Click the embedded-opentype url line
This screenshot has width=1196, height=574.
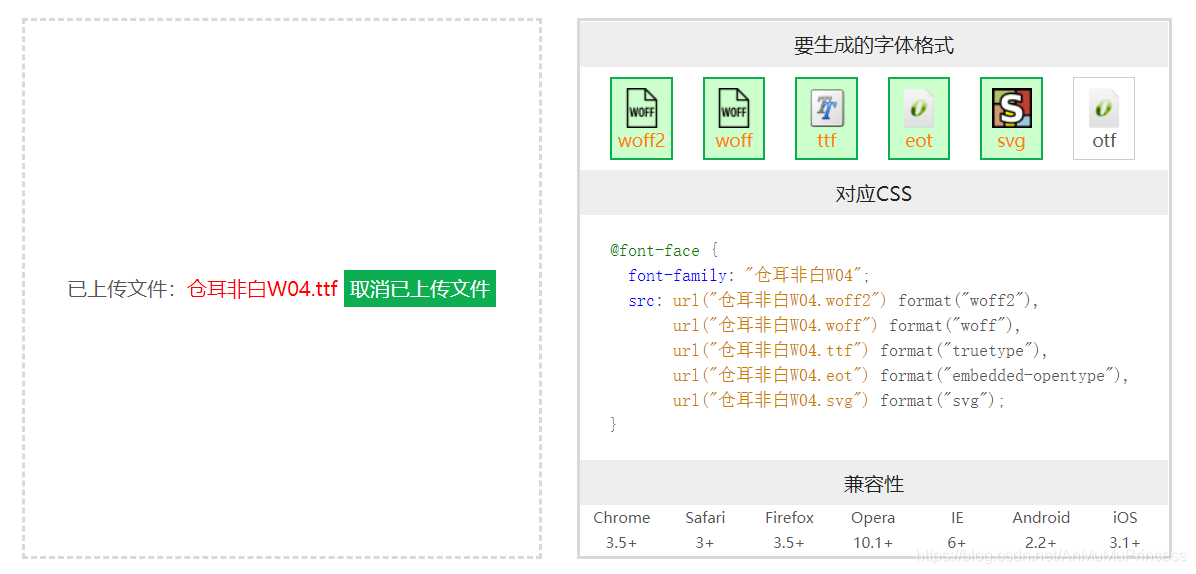pos(902,376)
